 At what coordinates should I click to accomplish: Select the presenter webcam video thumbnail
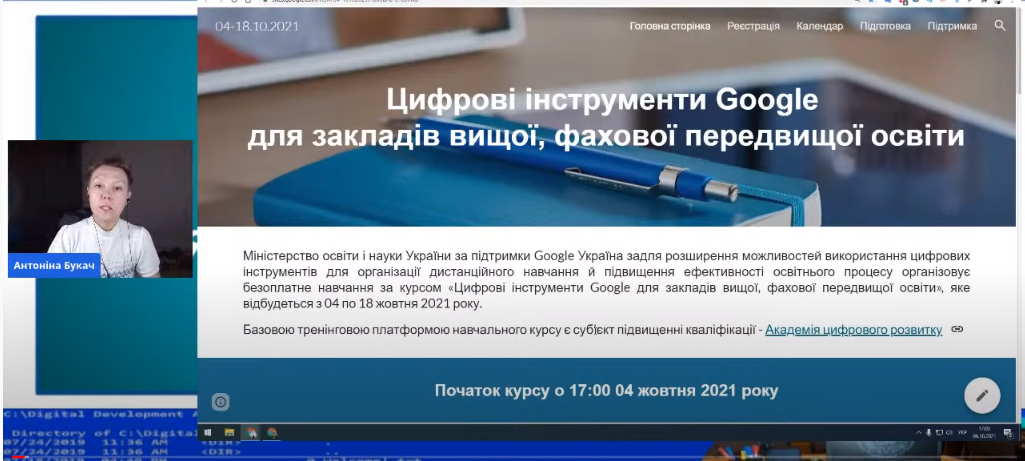pos(100,209)
